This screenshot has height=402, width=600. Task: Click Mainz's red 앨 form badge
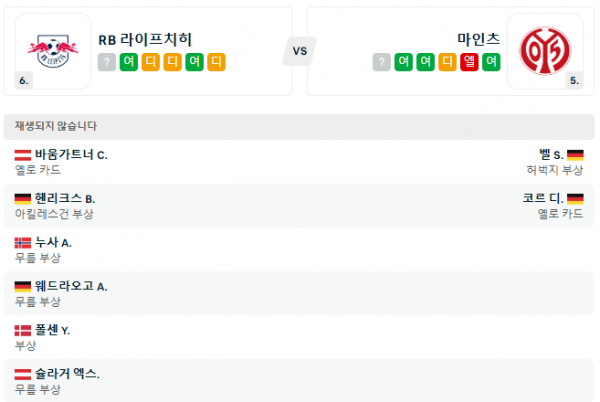(x=468, y=62)
